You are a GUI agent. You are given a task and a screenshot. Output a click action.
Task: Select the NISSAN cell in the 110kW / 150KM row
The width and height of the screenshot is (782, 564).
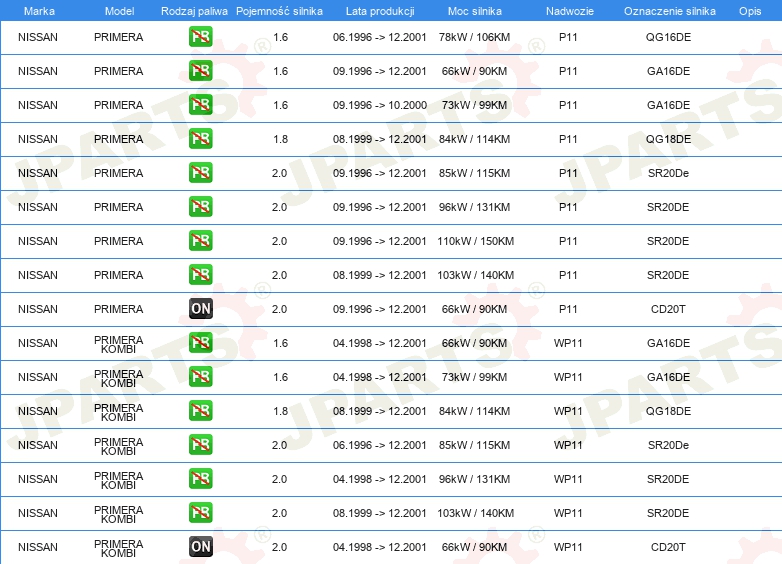(38, 241)
